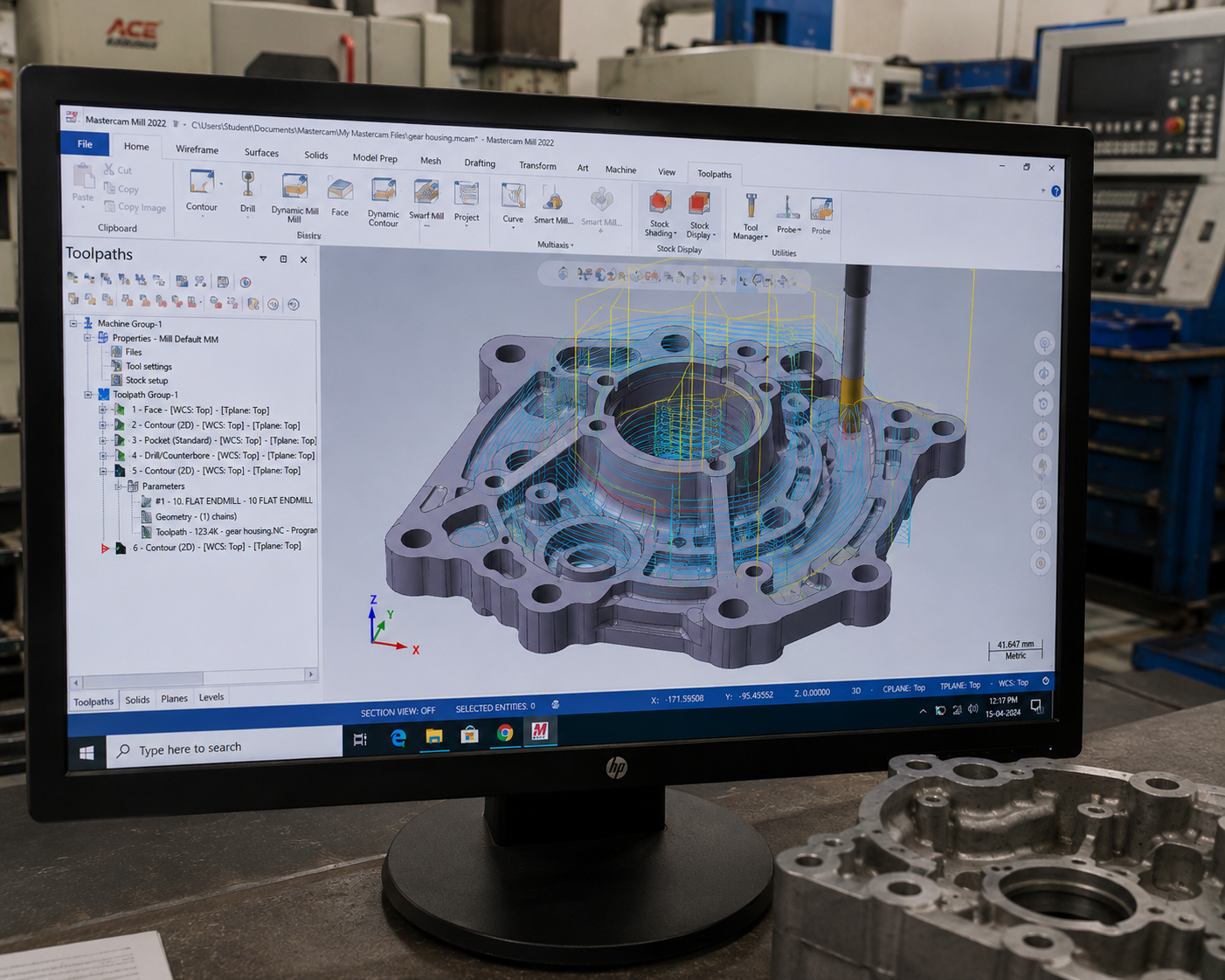Screen dimensions: 1225x980
Task: Switch to the Transform ribbon tab
Action: (537, 165)
